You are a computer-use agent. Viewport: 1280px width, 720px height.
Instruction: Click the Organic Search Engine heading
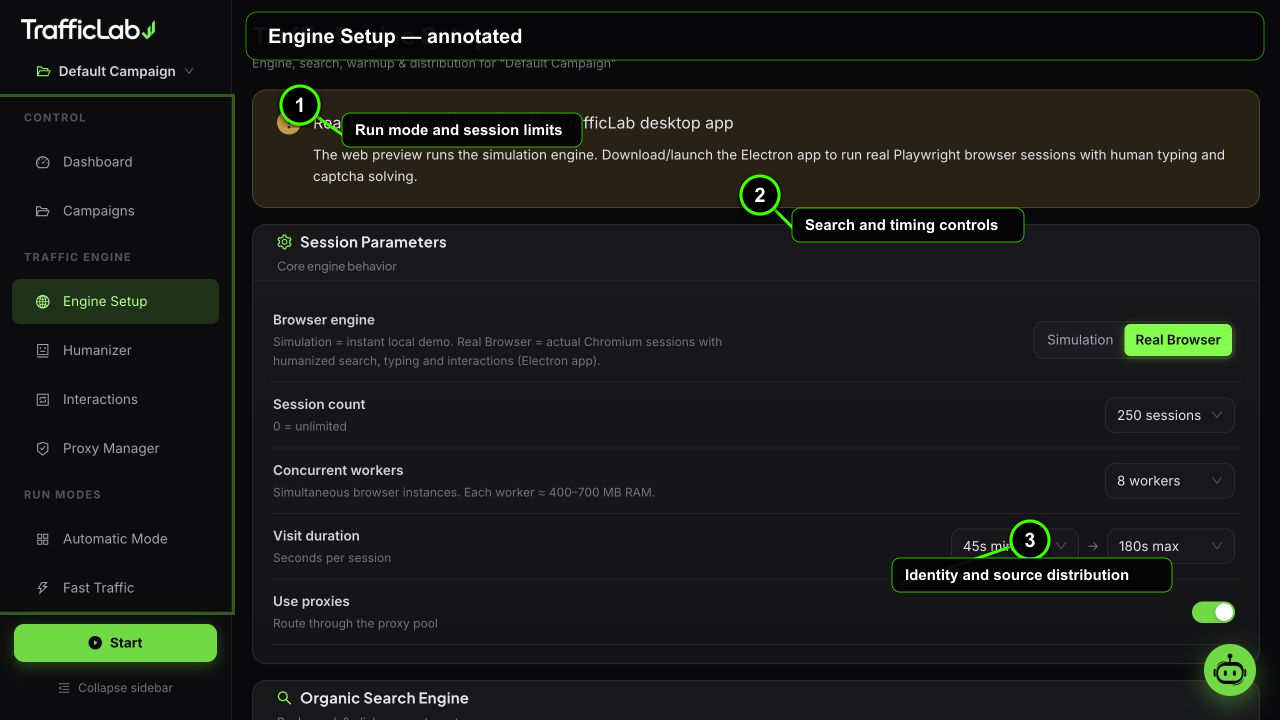384,698
